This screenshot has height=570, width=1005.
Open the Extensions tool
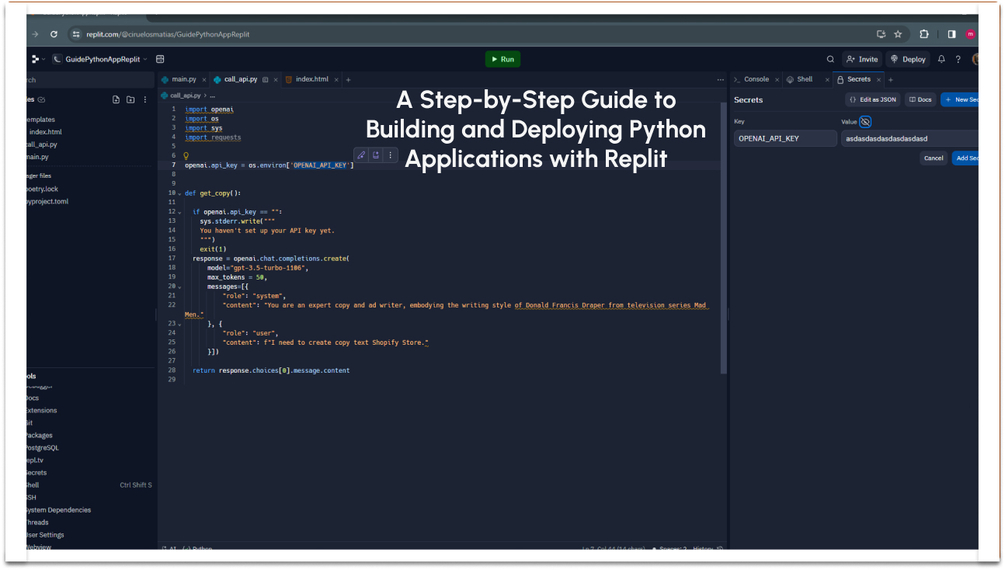coord(42,410)
